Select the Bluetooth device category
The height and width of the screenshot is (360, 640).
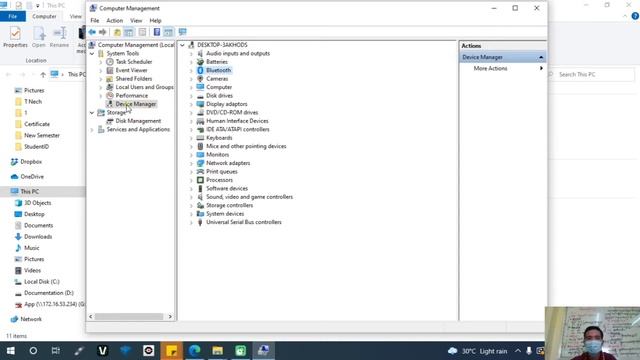(x=218, y=70)
